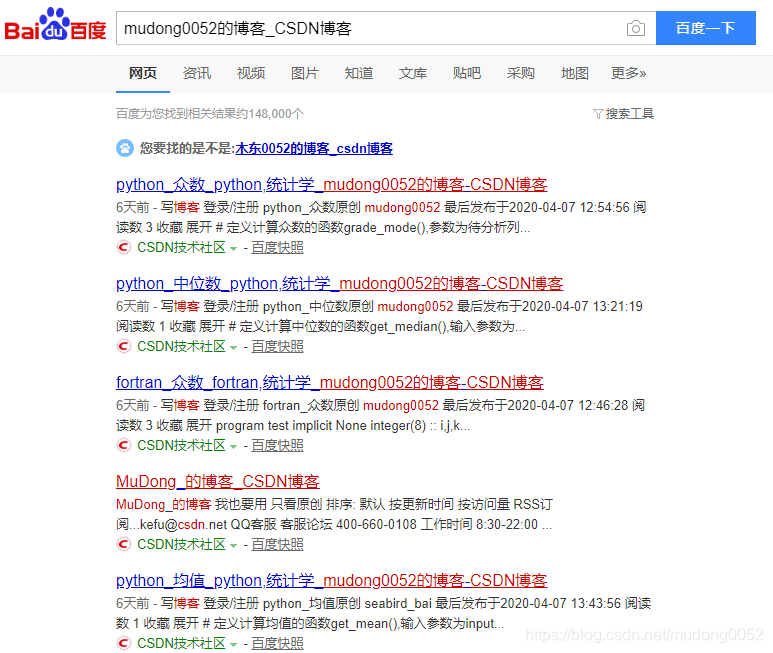Expand source dropdown under fortran_众数 result
773x653 pixels.
click(x=234, y=447)
